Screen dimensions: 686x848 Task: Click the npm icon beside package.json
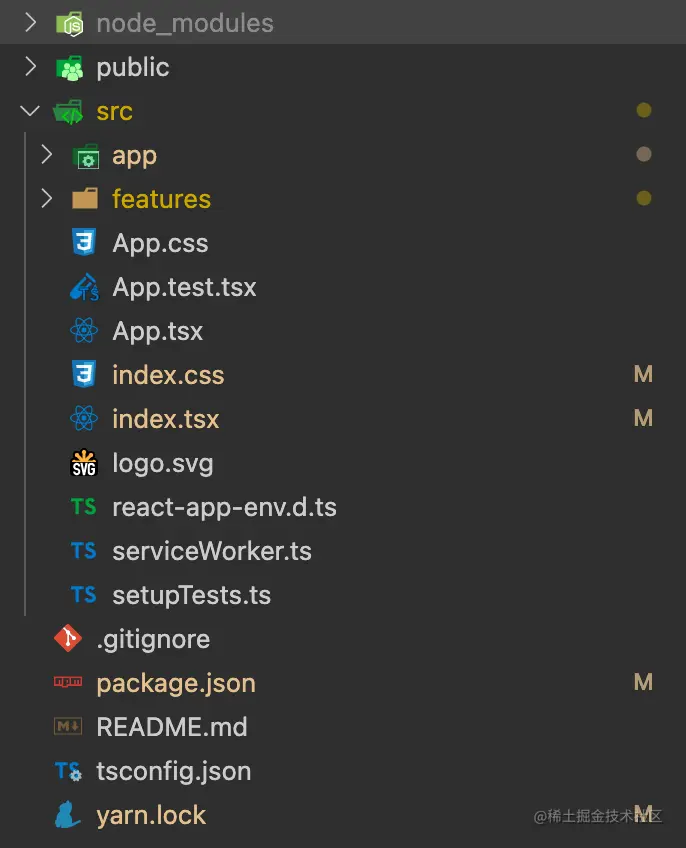click(x=68, y=683)
